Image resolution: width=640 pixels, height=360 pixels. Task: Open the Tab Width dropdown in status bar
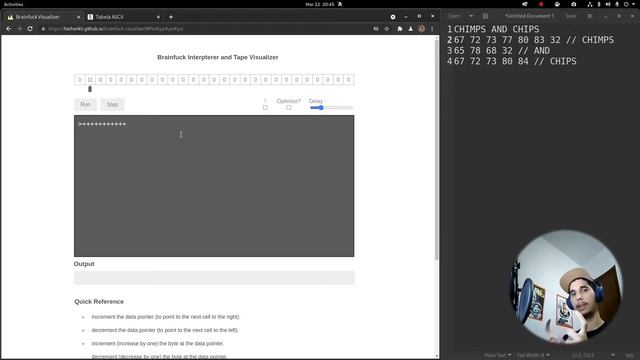pyautogui.click(x=533, y=355)
